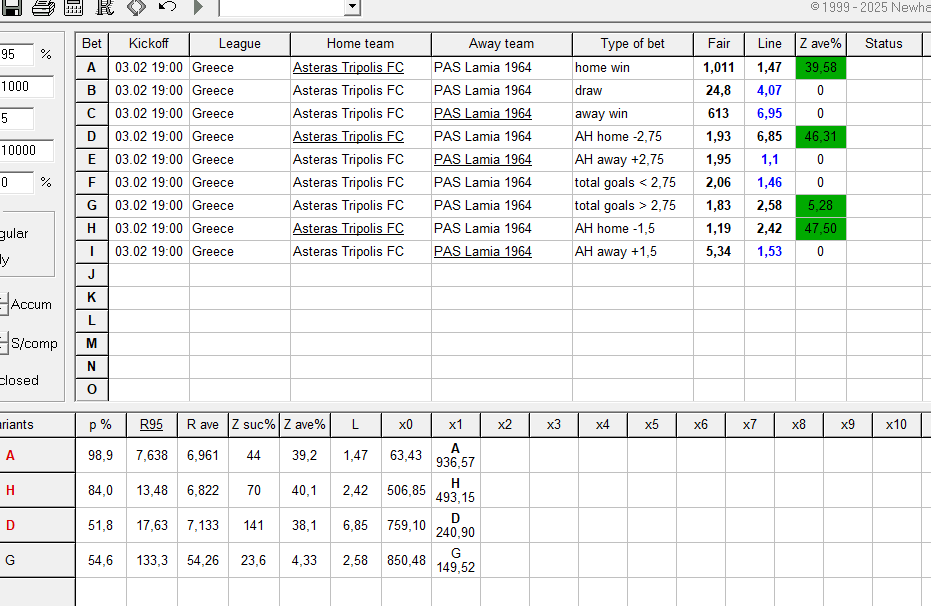Click the circular arrows refresh icon
Screen dimensions: 931x606
pyautogui.click(x=136, y=7)
